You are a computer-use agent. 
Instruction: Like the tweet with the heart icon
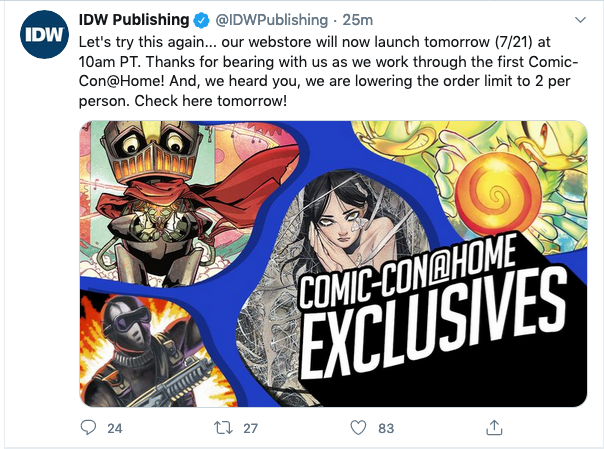(358, 428)
